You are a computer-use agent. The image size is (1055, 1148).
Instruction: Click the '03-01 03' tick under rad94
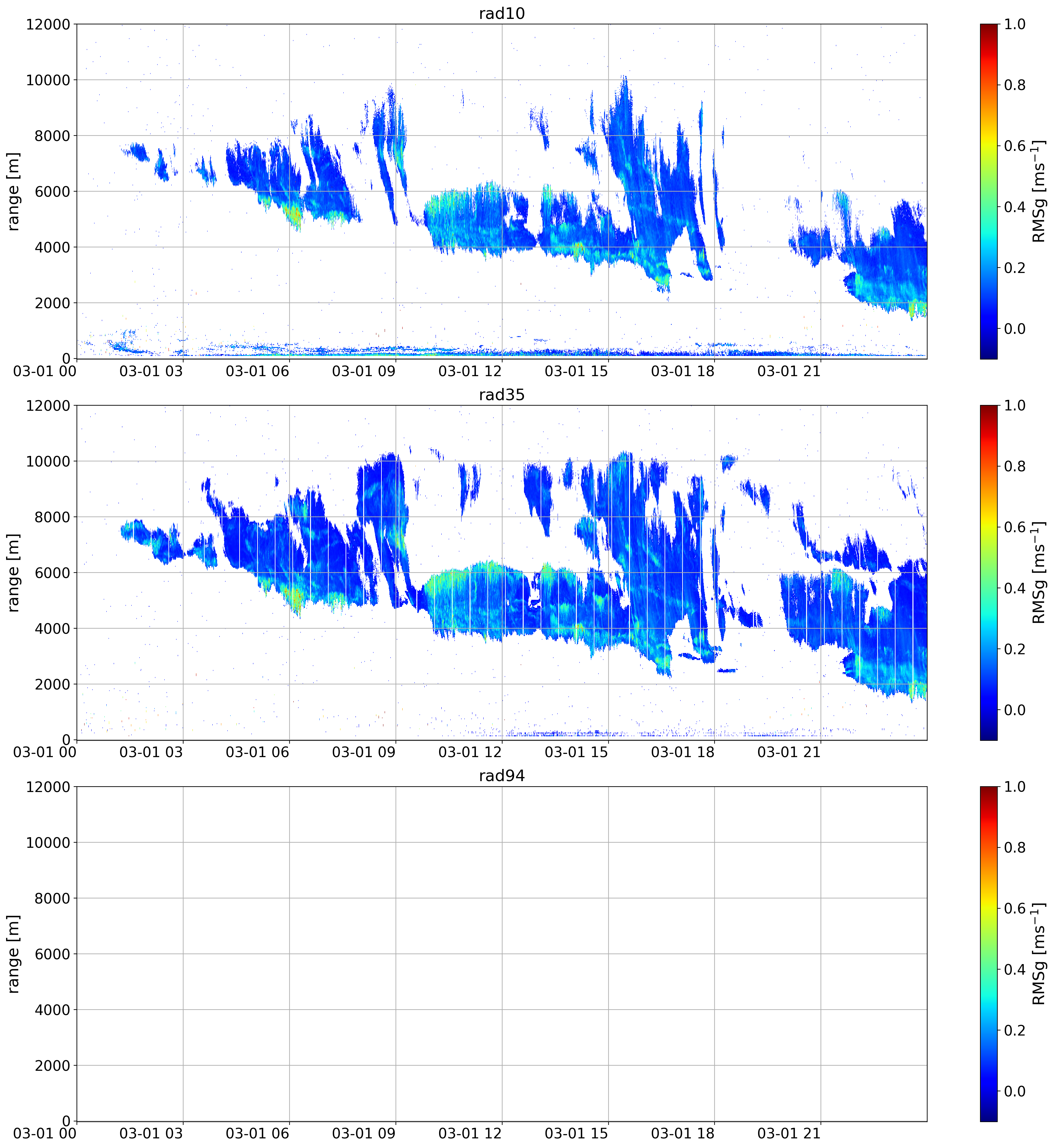click(x=151, y=1133)
